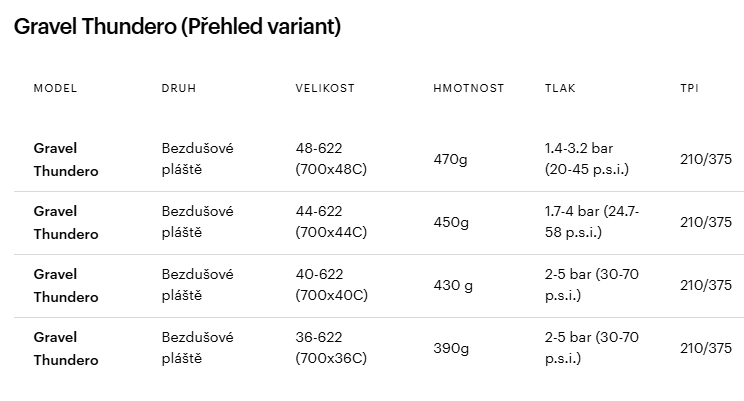Click the DRUH column header
This screenshot has height=401, width=744.
click(179, 88)
